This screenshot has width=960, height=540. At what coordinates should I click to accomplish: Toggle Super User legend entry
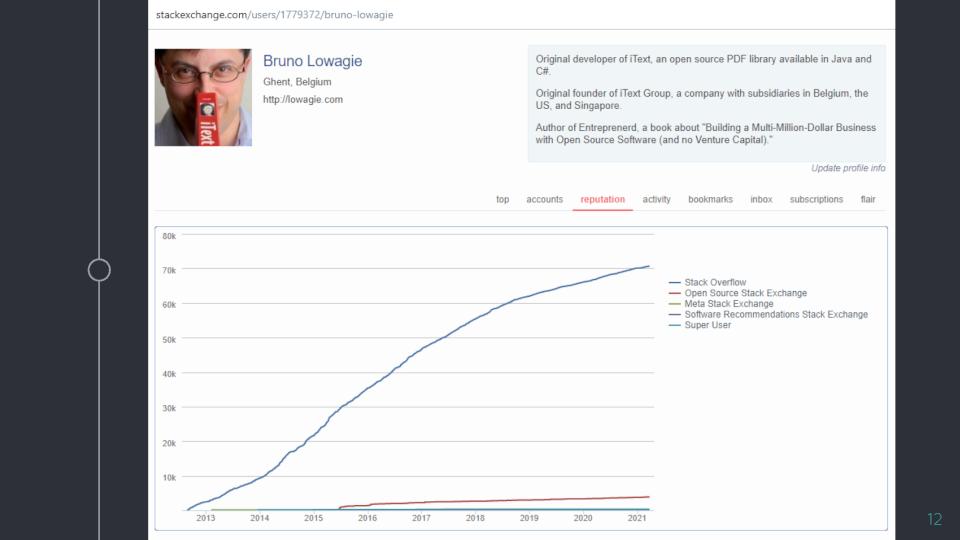[x=700, y=325]
